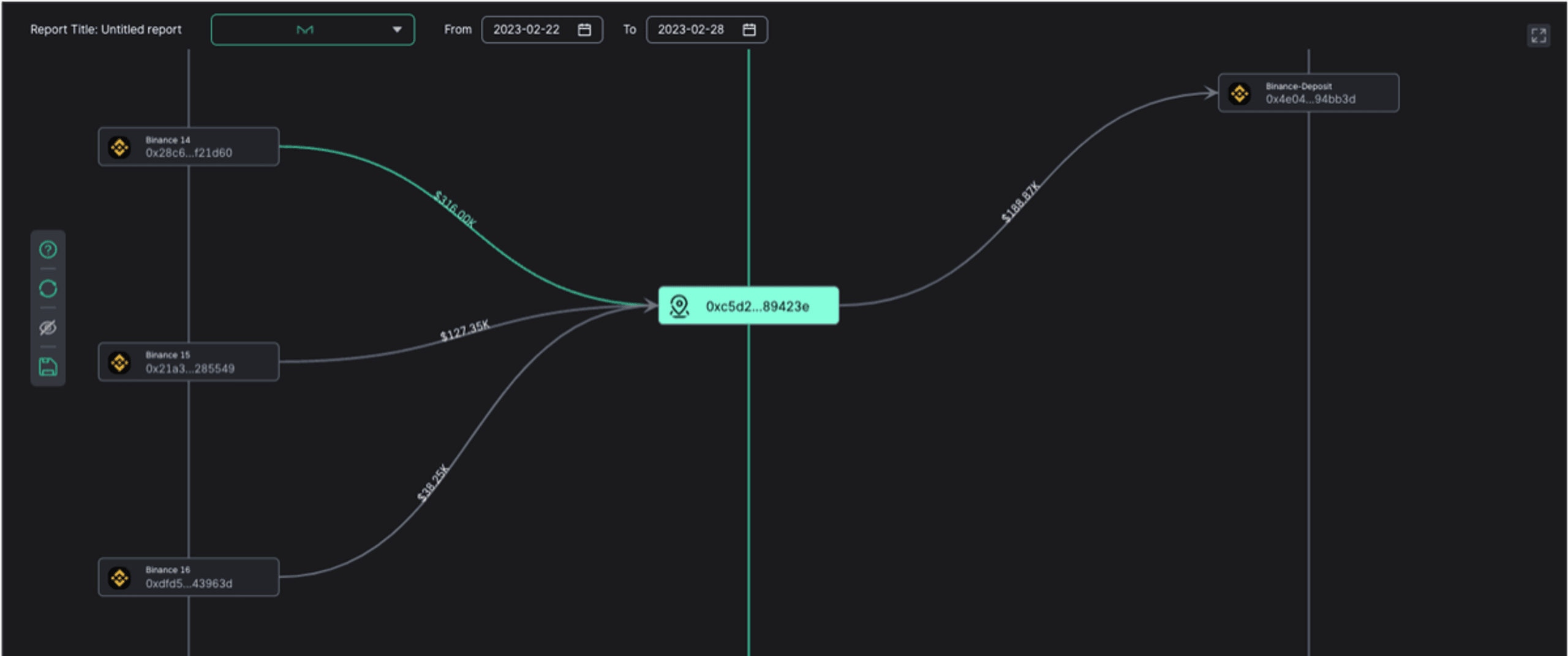
Task: Click the From date field 2023-02-22
Action: (x=541, y=29)
